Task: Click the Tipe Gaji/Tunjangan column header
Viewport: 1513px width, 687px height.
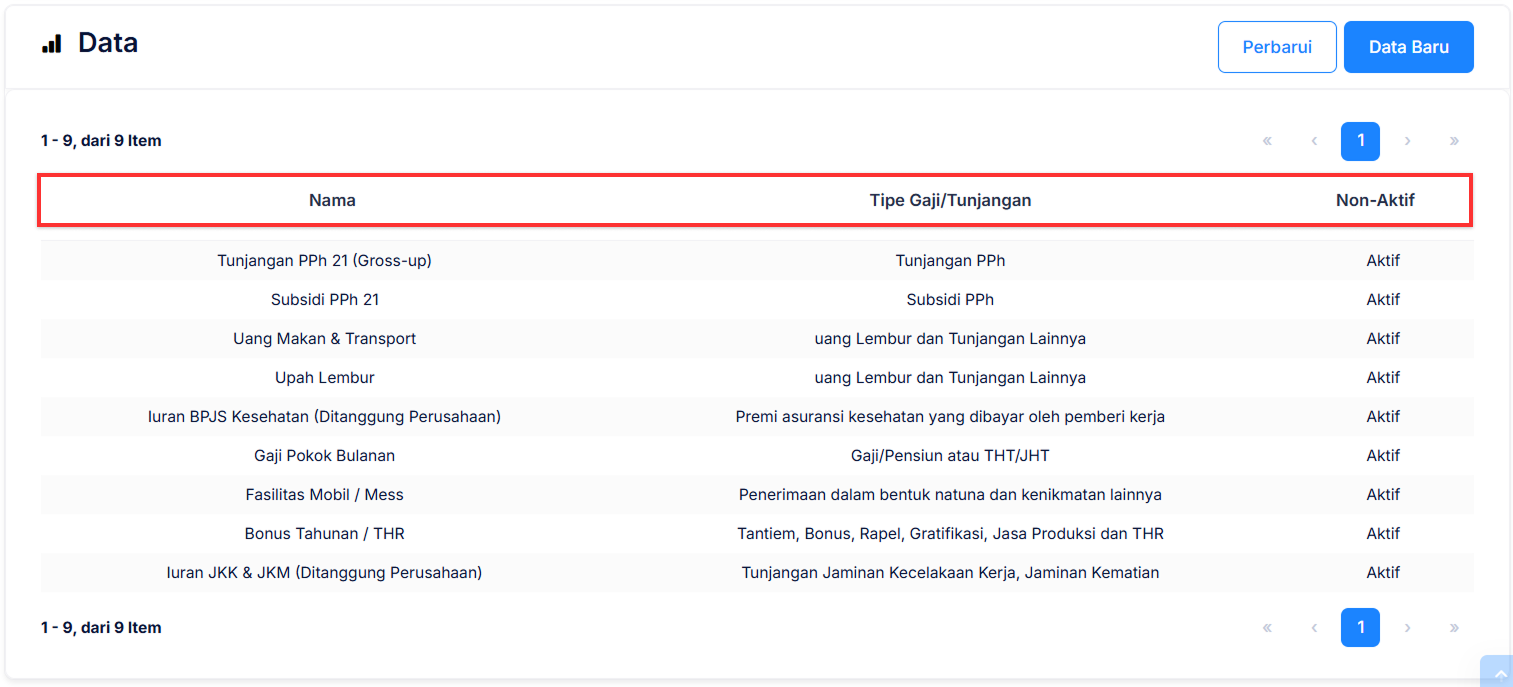Action: click(x=950, y=200)
